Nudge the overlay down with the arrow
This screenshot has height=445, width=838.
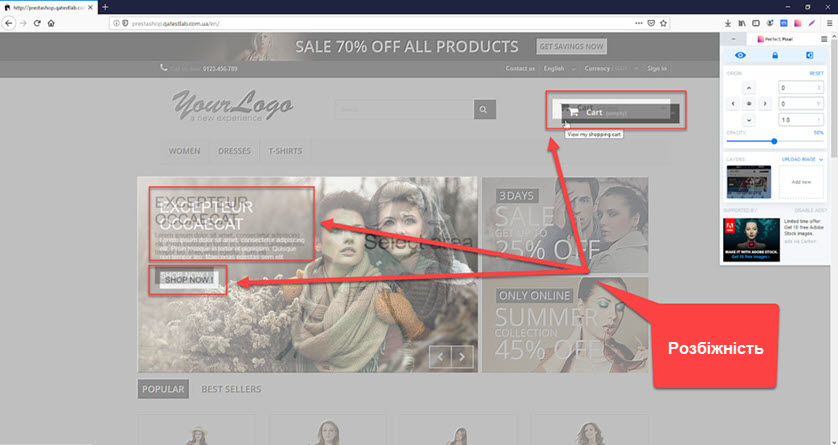749,120
